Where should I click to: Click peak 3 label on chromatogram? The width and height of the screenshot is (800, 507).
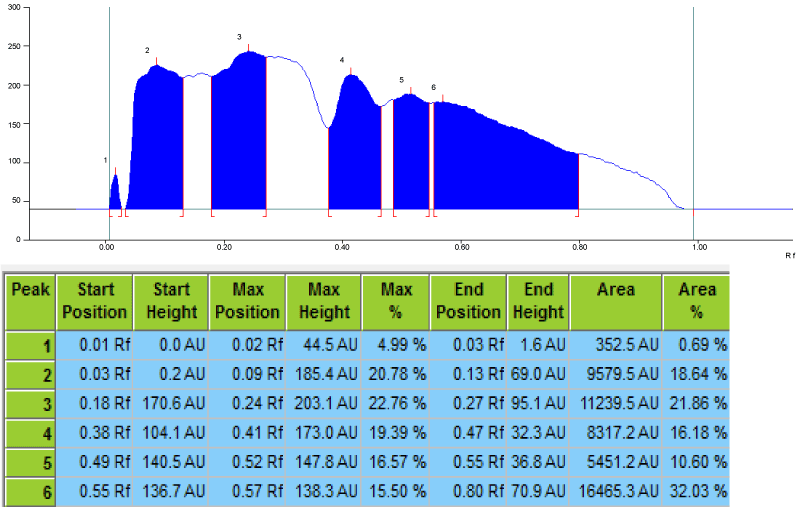point(239,37)
